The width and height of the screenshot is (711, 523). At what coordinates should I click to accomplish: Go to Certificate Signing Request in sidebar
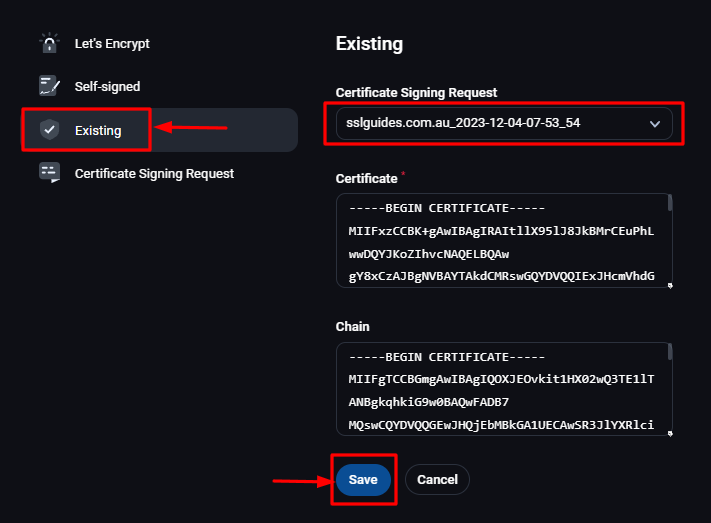tap(154, 173)
